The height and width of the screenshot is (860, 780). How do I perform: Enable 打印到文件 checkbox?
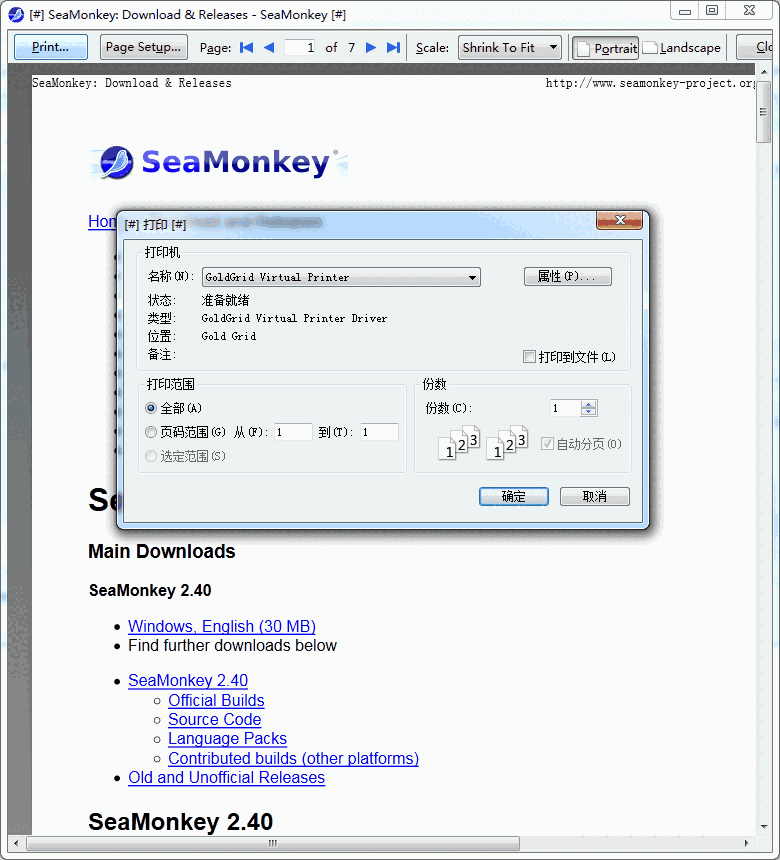click(530, 357)
